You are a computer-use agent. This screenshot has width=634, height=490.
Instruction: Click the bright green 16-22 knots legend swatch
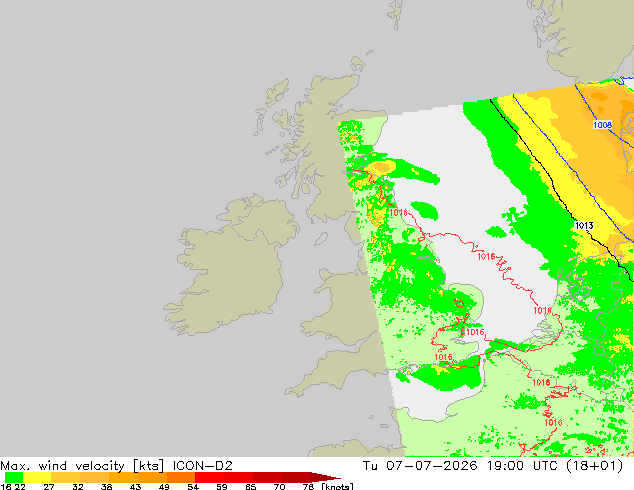13,477
